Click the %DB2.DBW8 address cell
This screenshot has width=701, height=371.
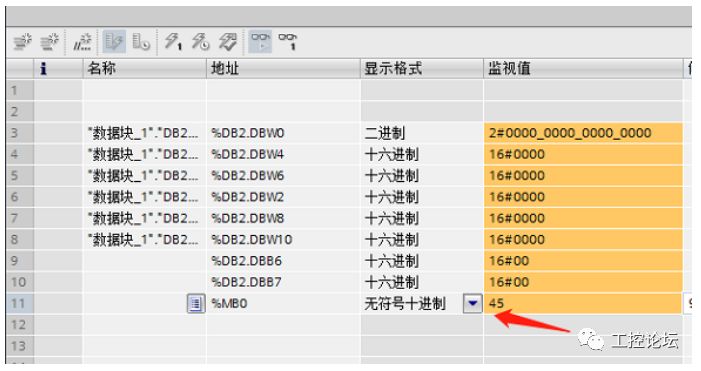pos(283,218)
